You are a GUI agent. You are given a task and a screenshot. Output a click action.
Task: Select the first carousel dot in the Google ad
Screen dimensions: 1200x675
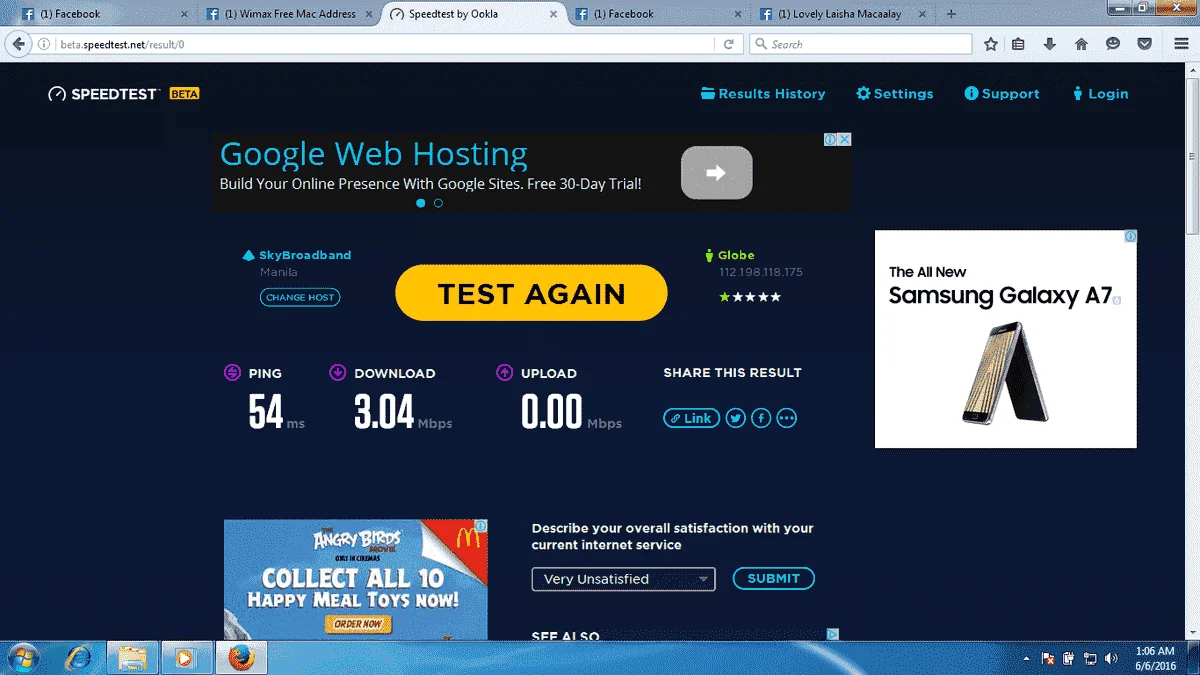click(x=420, y=203)
